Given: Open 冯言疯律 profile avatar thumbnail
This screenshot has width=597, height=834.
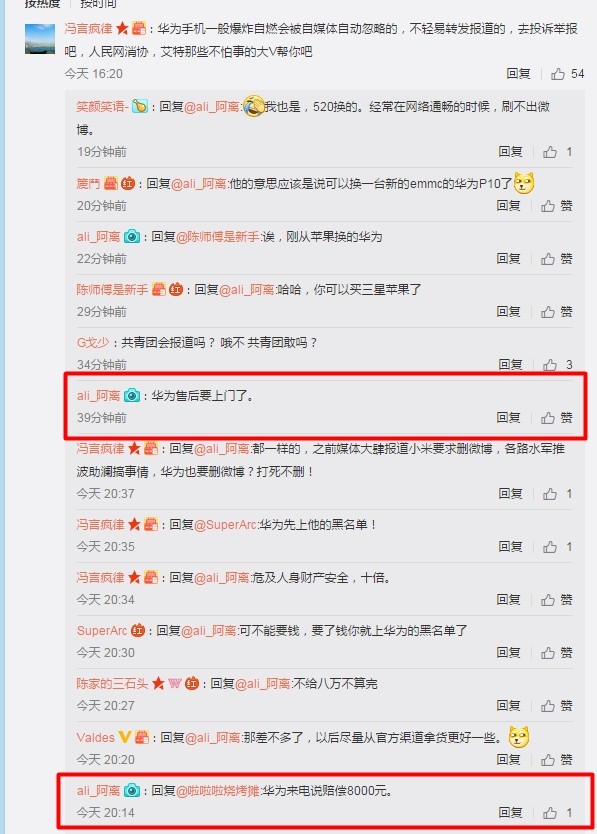Looking at the screenshot, I should (x=40, y=39).
